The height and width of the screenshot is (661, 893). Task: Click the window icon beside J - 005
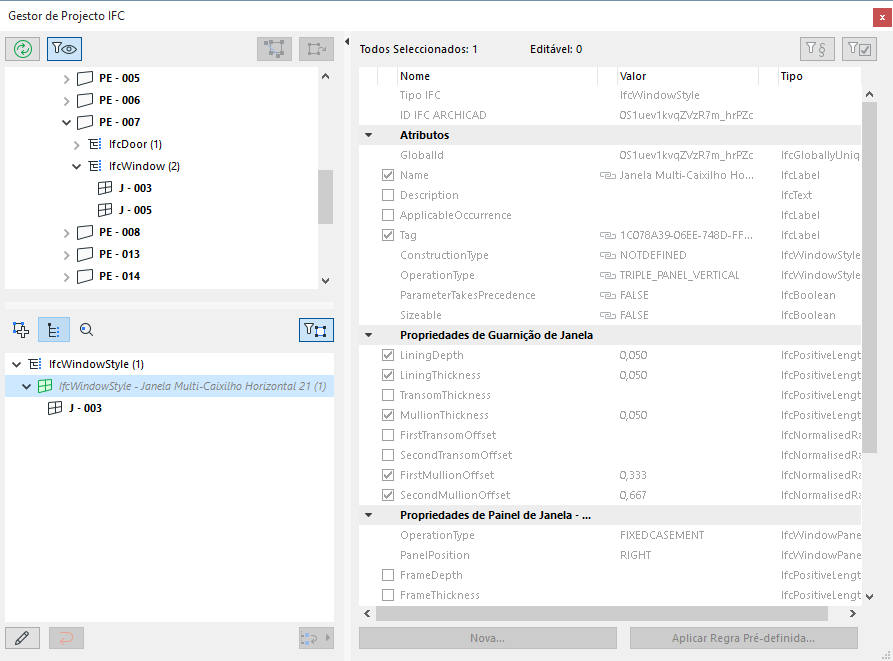pyautogui.click(x=105, y=210)
